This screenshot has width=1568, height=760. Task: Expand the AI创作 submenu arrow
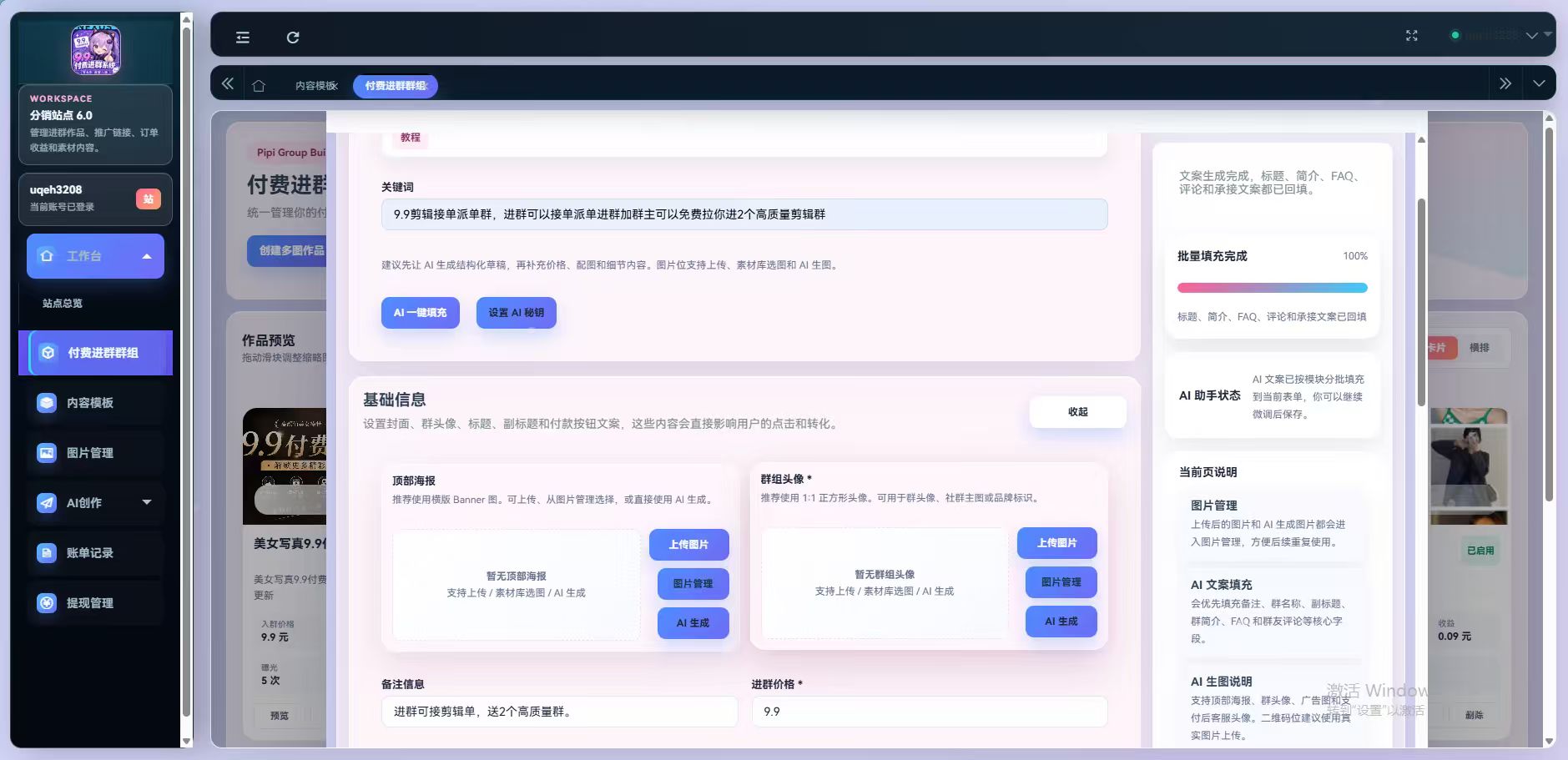(147, 502)
